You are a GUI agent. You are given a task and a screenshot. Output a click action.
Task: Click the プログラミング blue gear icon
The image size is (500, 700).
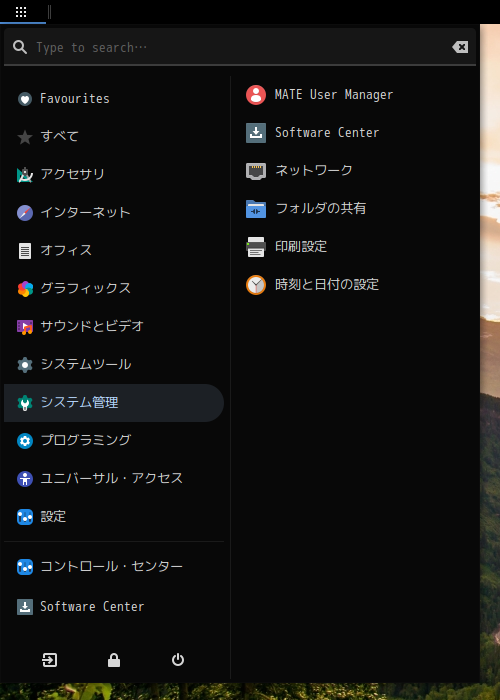click(x=25, y=441)
